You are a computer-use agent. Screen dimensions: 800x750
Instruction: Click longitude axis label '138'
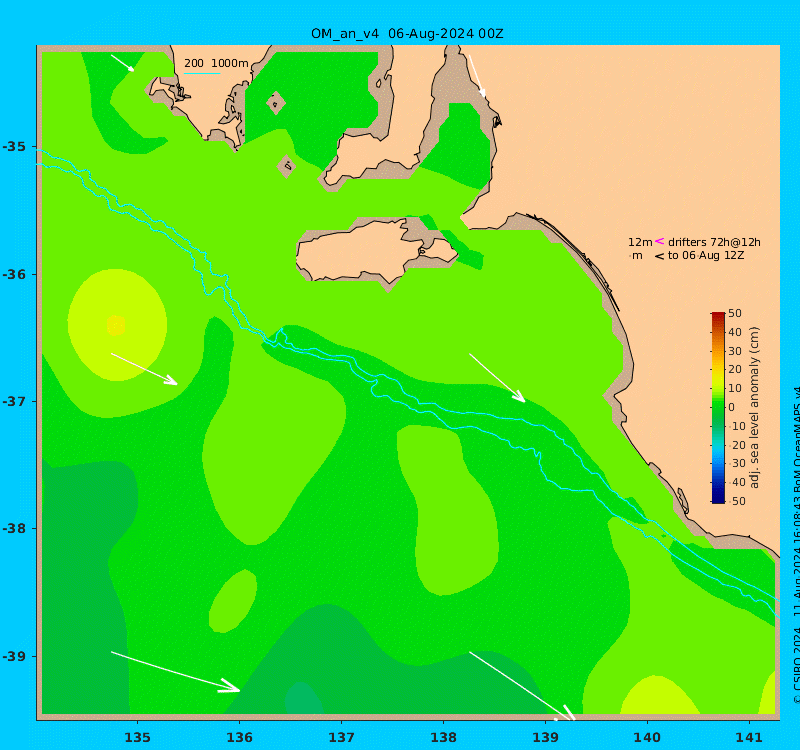443,737
